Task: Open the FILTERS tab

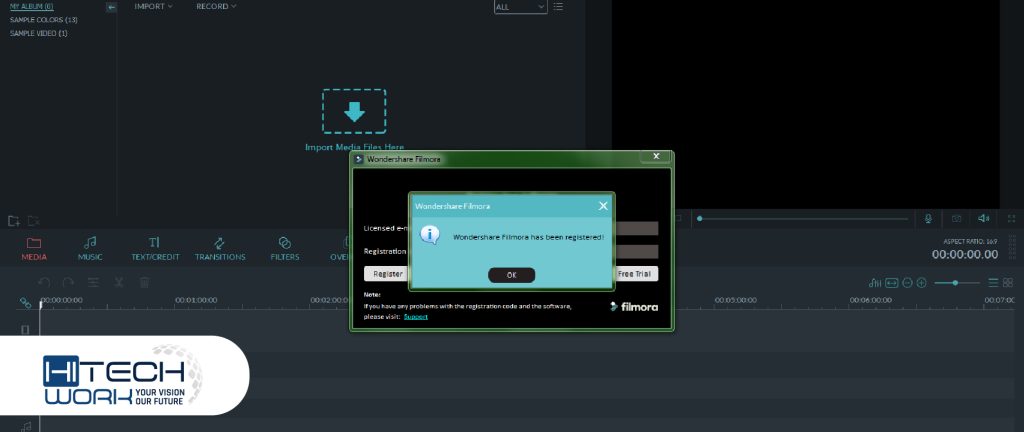Action: (x=285, y=249)
